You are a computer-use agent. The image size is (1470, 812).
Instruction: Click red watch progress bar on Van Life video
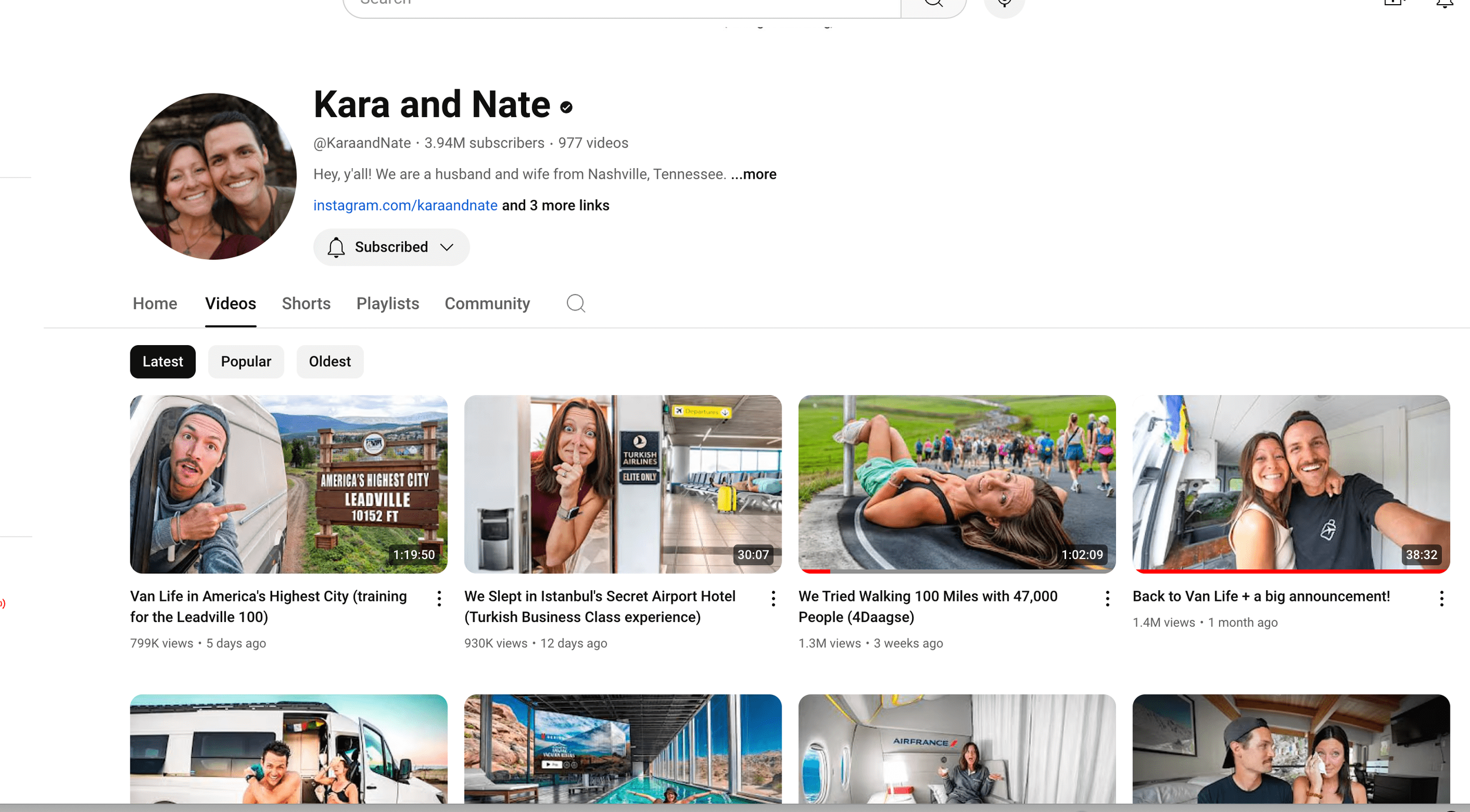(x=1291, y=571)
